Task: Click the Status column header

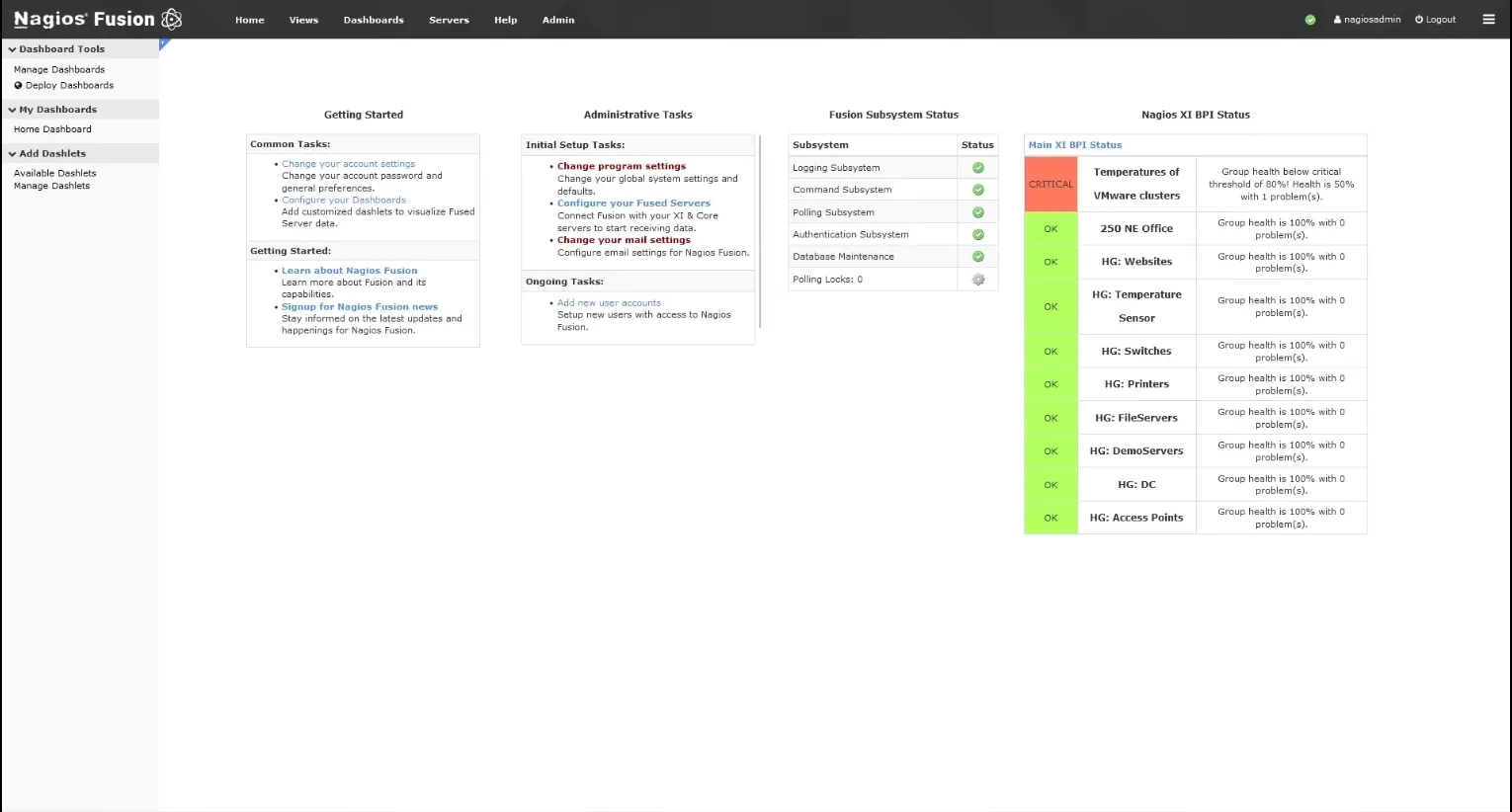Action: pyautogui.click(x=977, y=145)
